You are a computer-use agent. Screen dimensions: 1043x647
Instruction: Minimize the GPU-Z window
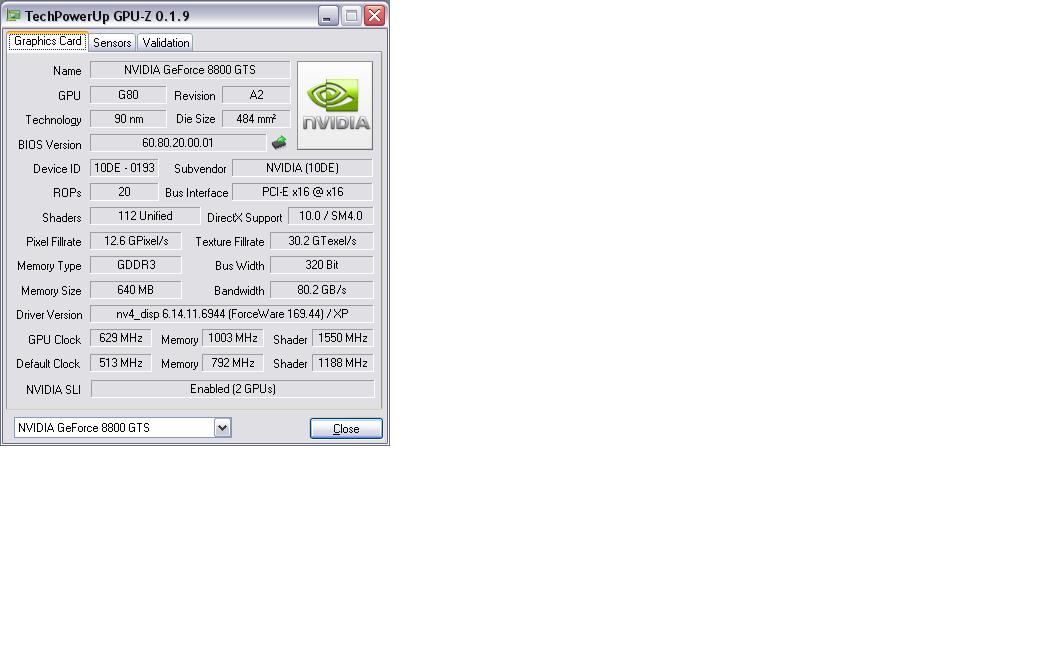click(328, 15)
